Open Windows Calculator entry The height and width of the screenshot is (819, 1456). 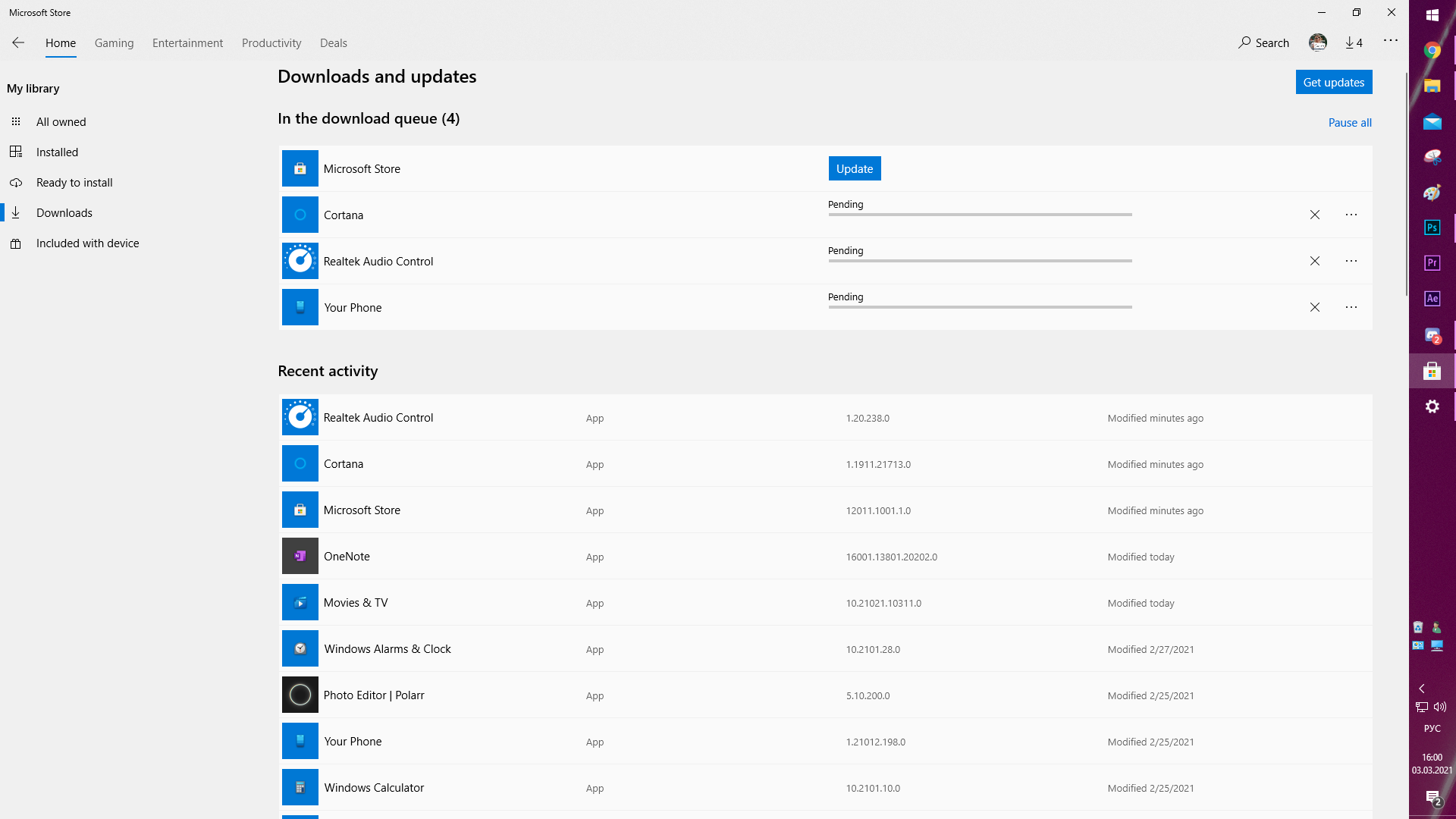[x=825, y=787]
